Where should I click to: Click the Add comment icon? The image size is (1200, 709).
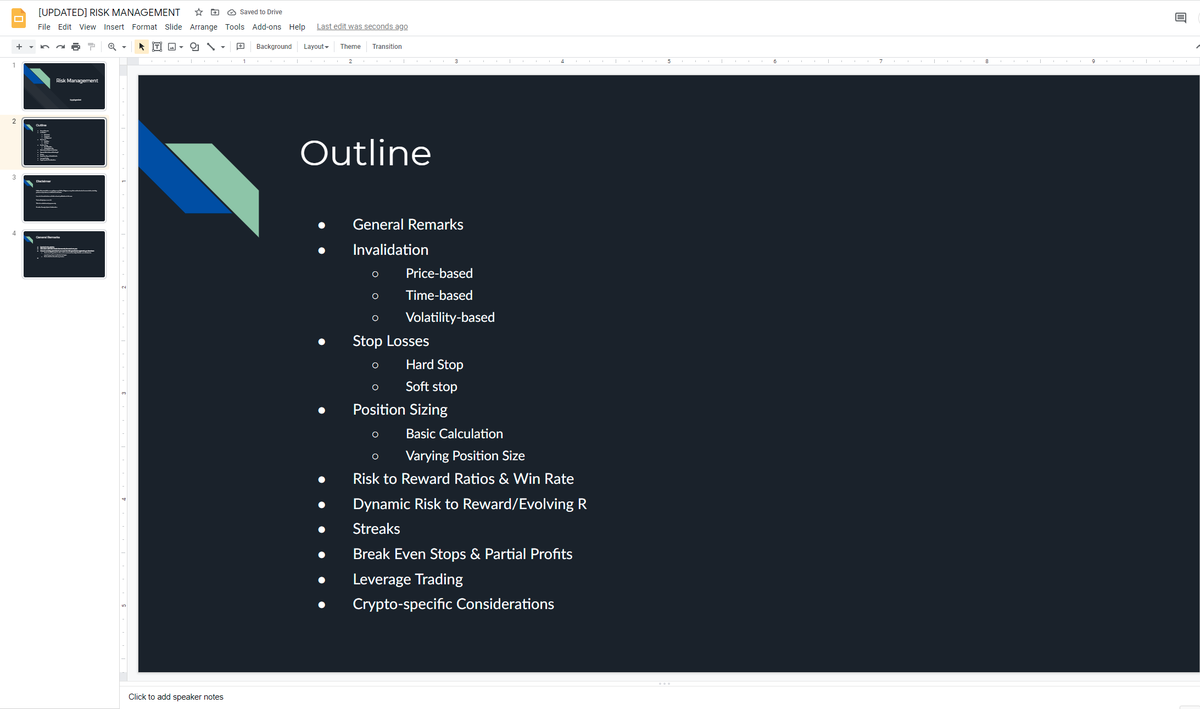coord(240,46)
